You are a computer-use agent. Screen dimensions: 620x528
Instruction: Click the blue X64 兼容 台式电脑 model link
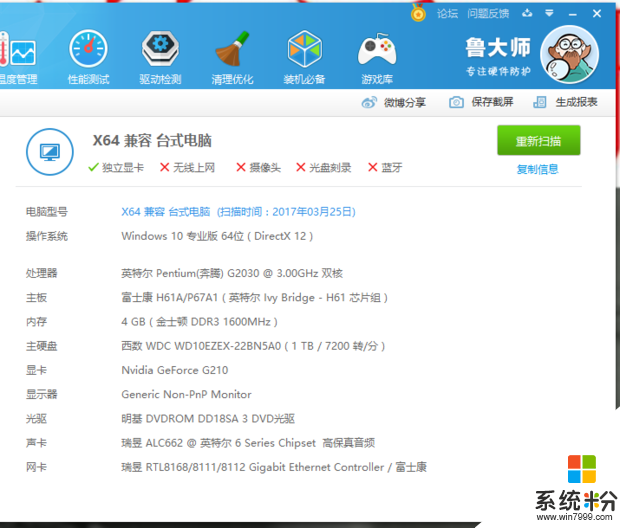coord(238,212)
